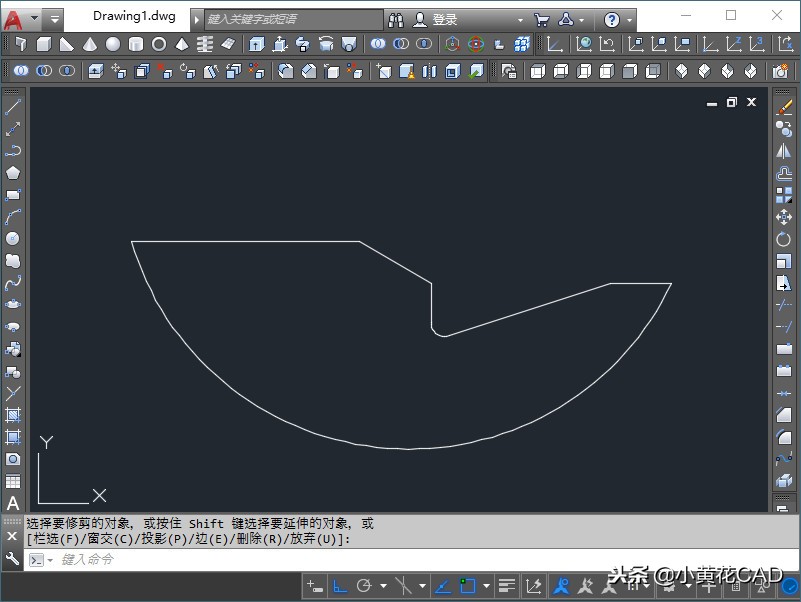The image size is (801, 602).
Task: Select the Polygon draw tool
Action: 13,173
